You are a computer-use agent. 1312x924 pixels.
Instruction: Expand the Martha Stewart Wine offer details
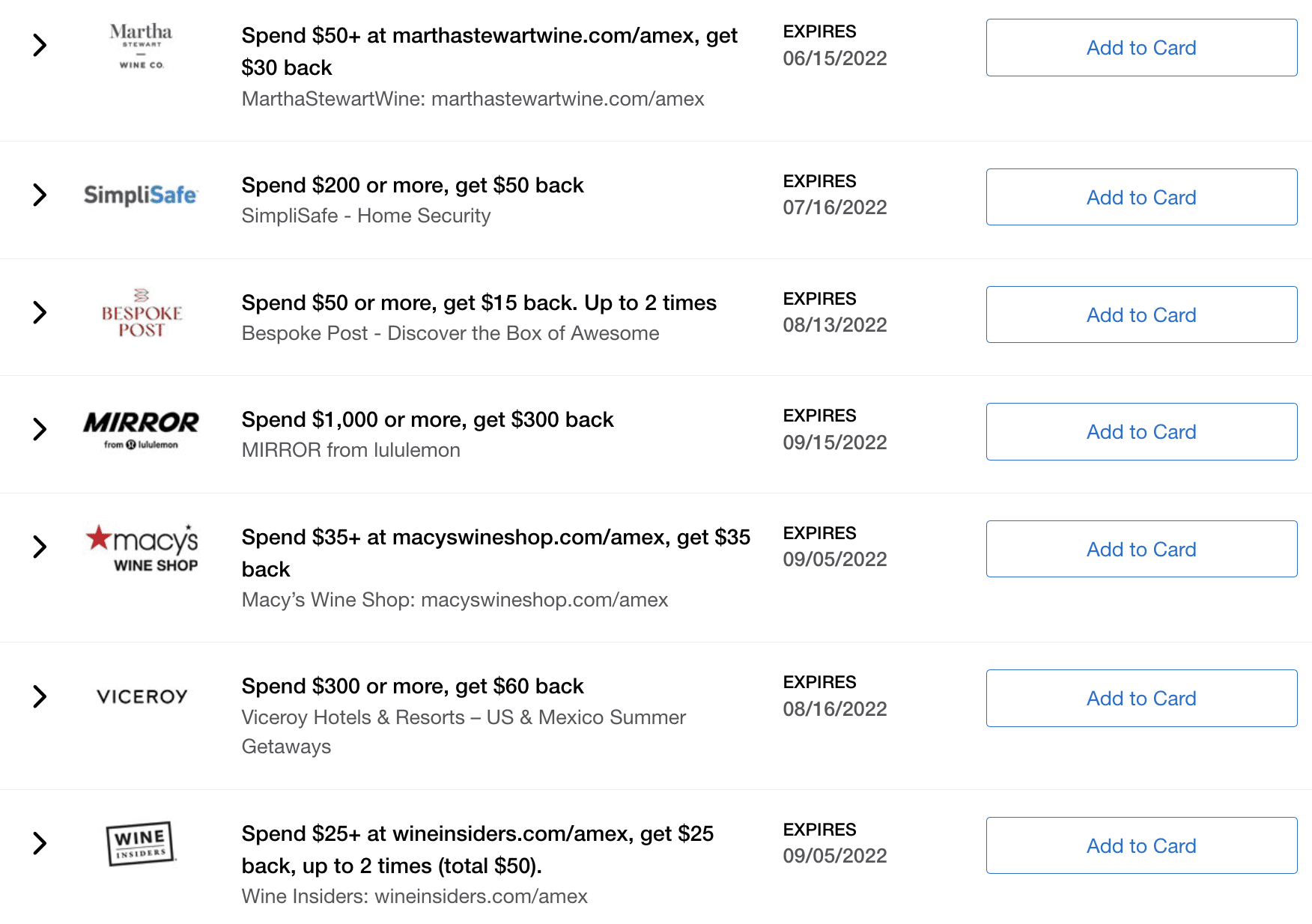pyautogui.click(x=40, y=46)
